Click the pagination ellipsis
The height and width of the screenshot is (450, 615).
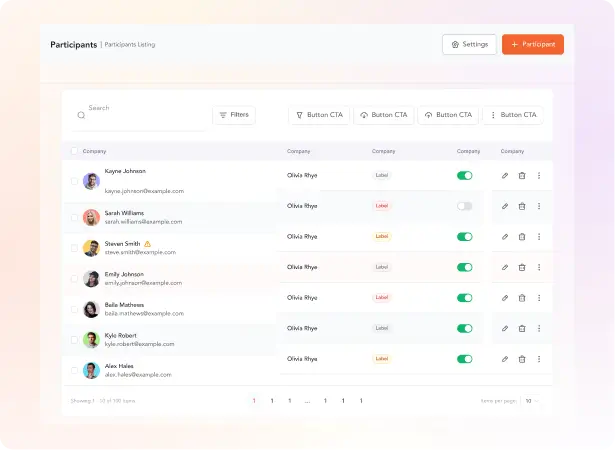[x=308, y=401]
